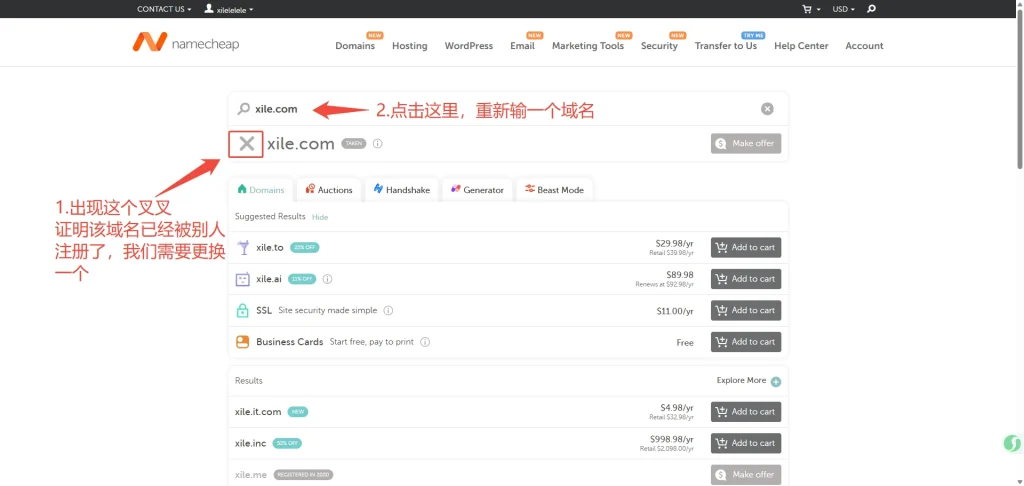This screenshot has height=486, width=1024.
Task: Click the REGISTERED IN 2020 badge
Action: coord(303,475)
